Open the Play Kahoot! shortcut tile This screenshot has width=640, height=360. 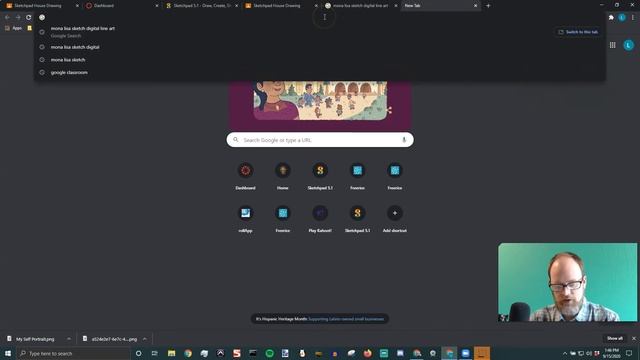320,219
